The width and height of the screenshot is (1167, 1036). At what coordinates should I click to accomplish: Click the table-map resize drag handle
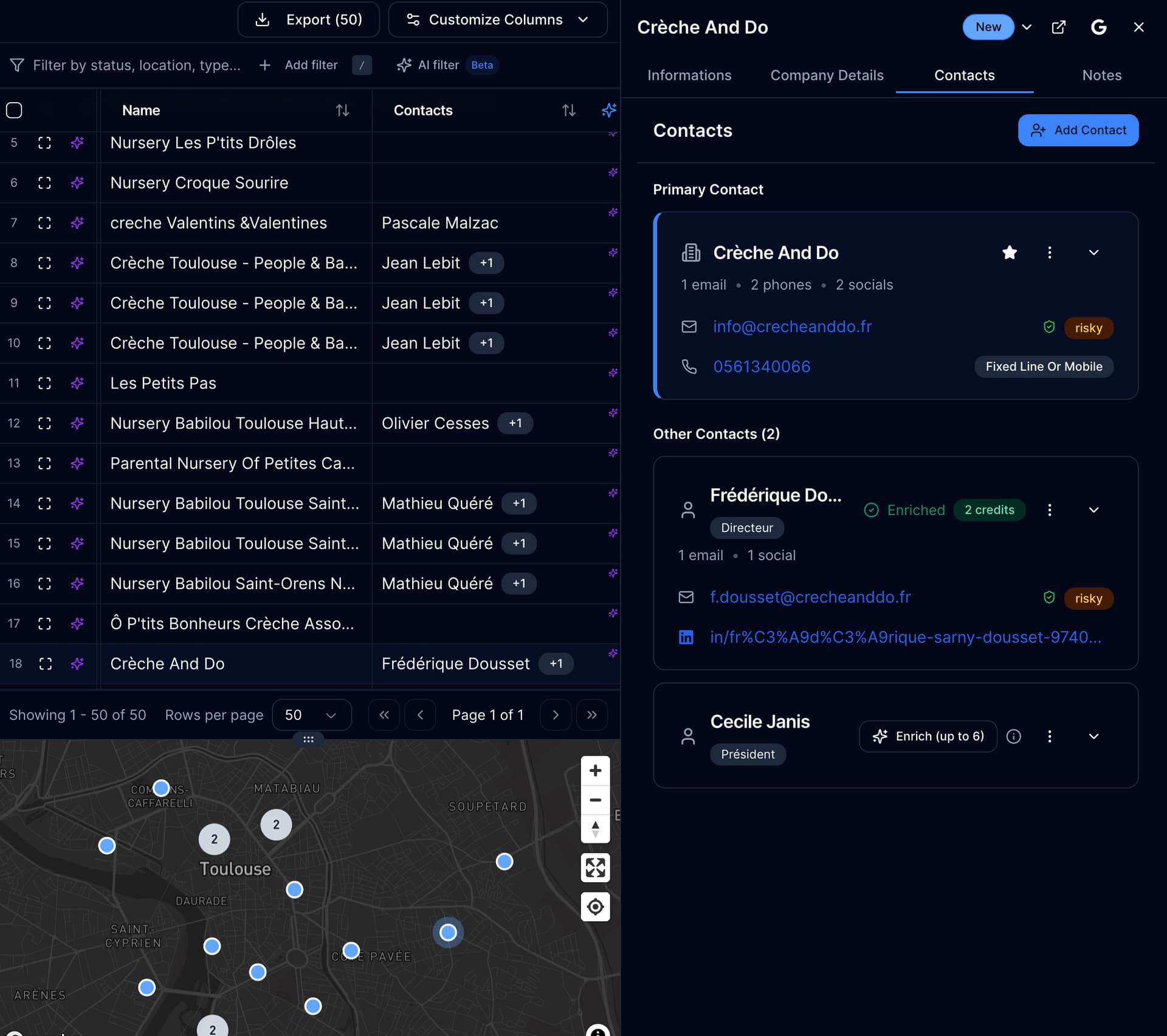(308, 739)
